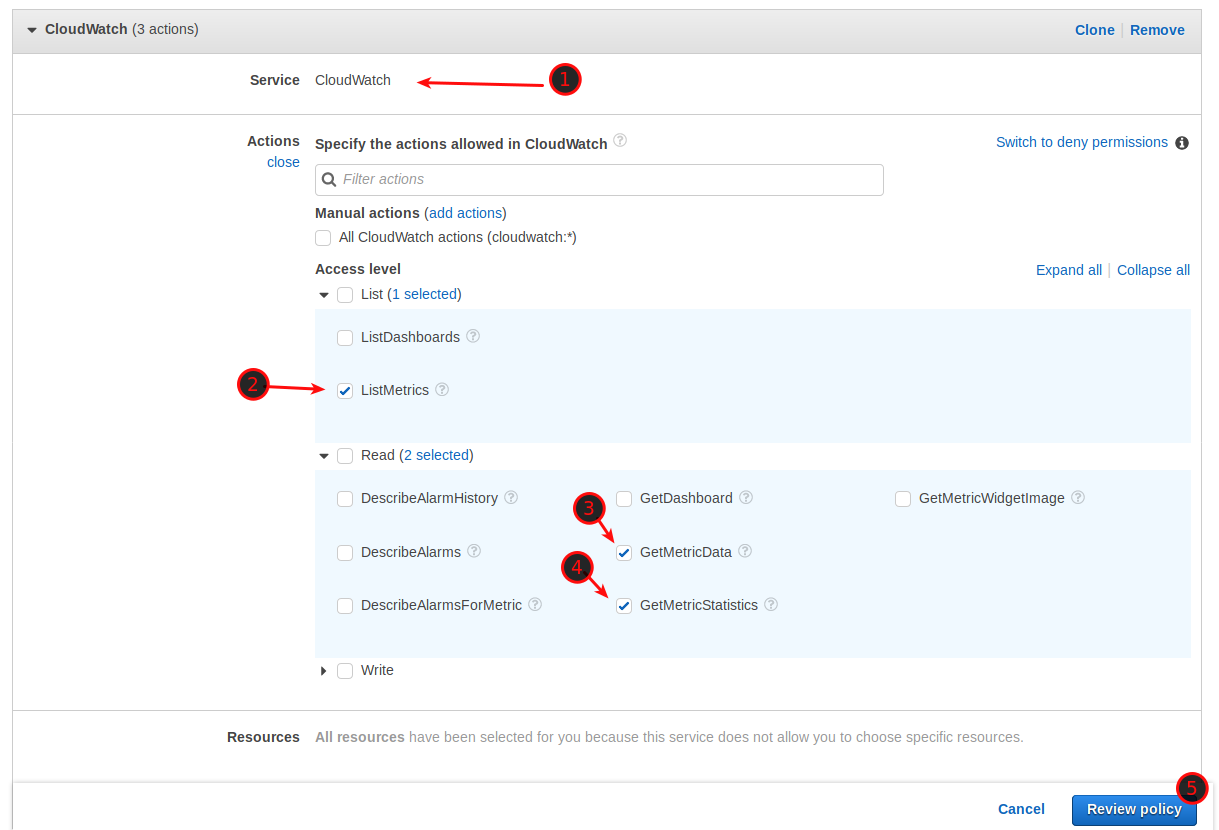Image resolution: width=1219 pixels, height=830 pixels.
Task: Toggle the Read access level checkbox
Action: 345,456
